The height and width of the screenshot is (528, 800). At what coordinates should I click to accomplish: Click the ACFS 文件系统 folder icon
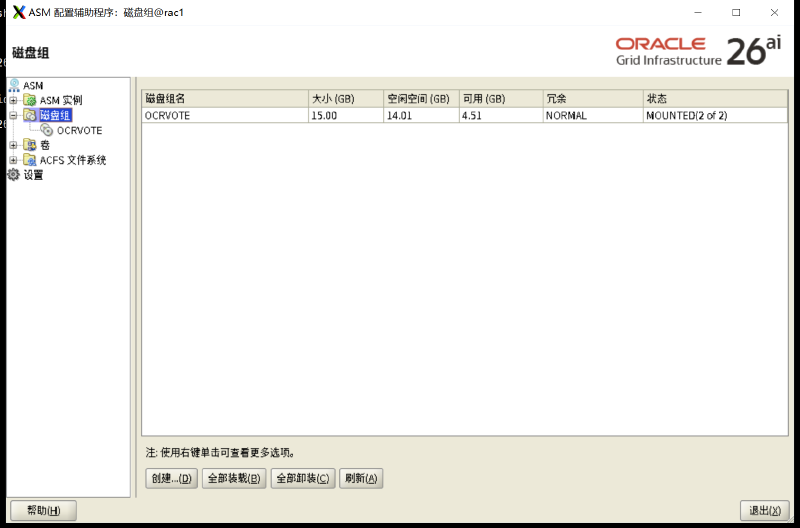[x=30, y=160]
